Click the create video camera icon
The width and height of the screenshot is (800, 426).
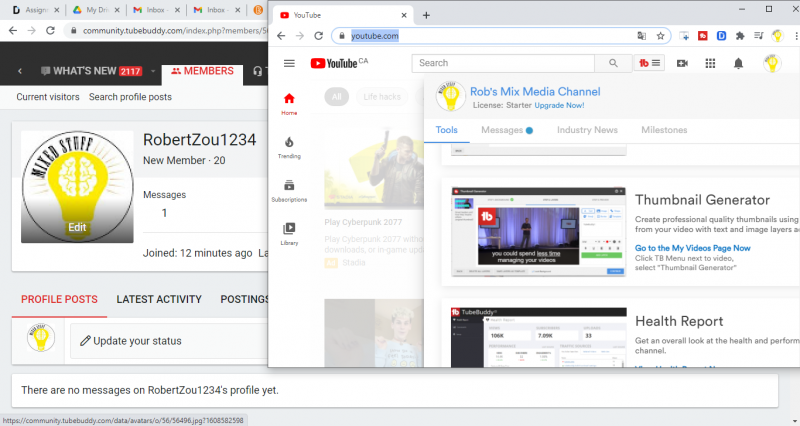pos(682,63)
